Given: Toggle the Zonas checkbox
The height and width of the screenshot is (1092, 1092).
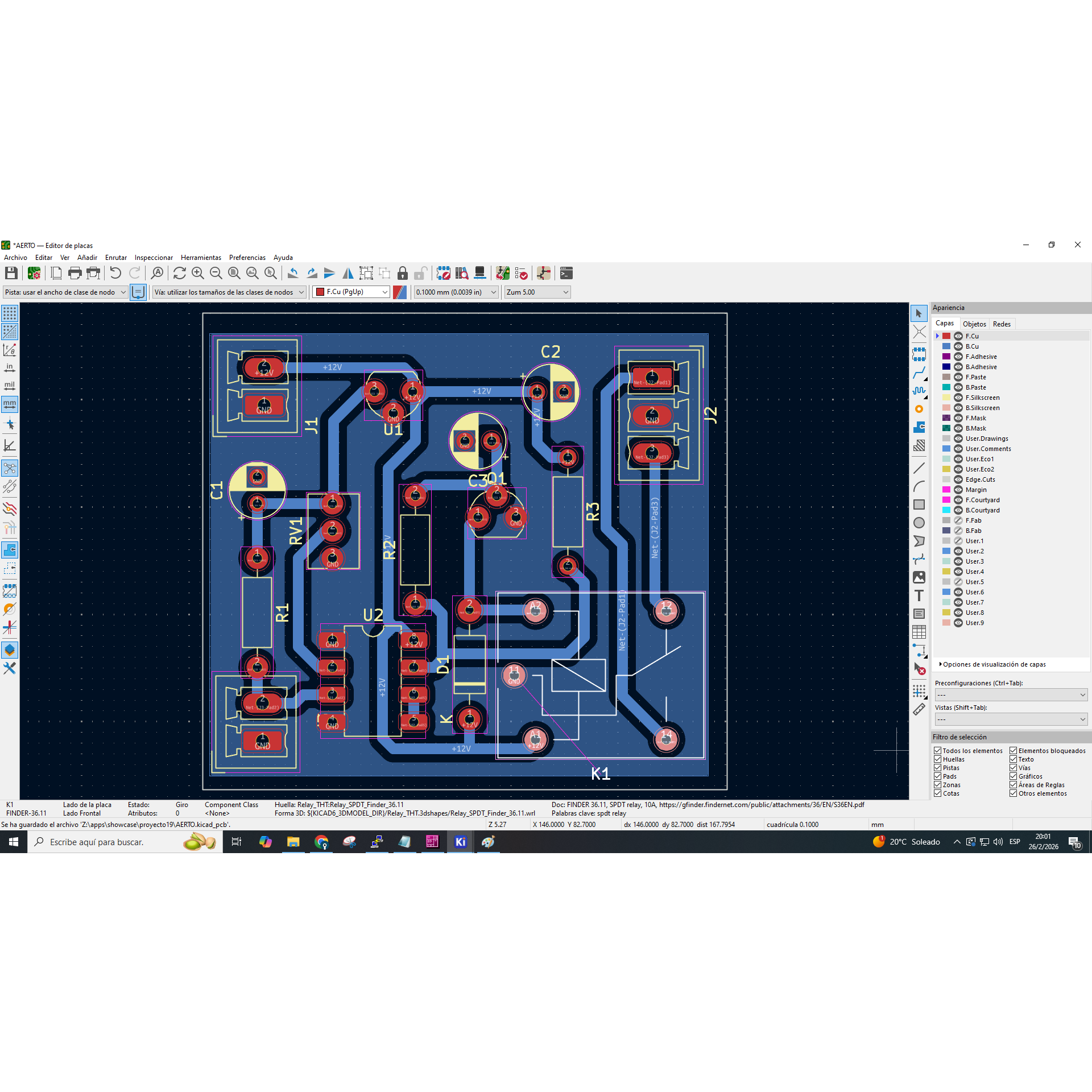Looking at the screenshot, I should click(938, 785).
